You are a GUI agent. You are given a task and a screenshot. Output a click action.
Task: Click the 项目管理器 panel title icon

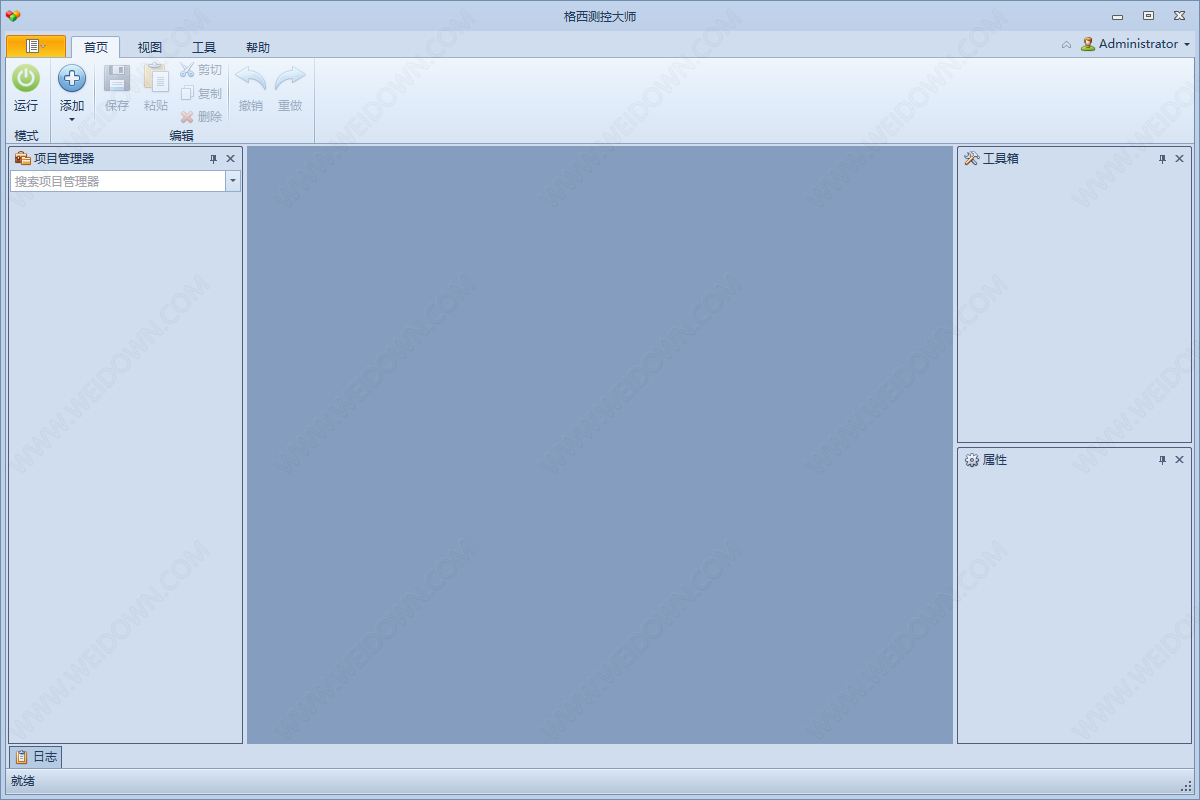(x=23, y=158)
